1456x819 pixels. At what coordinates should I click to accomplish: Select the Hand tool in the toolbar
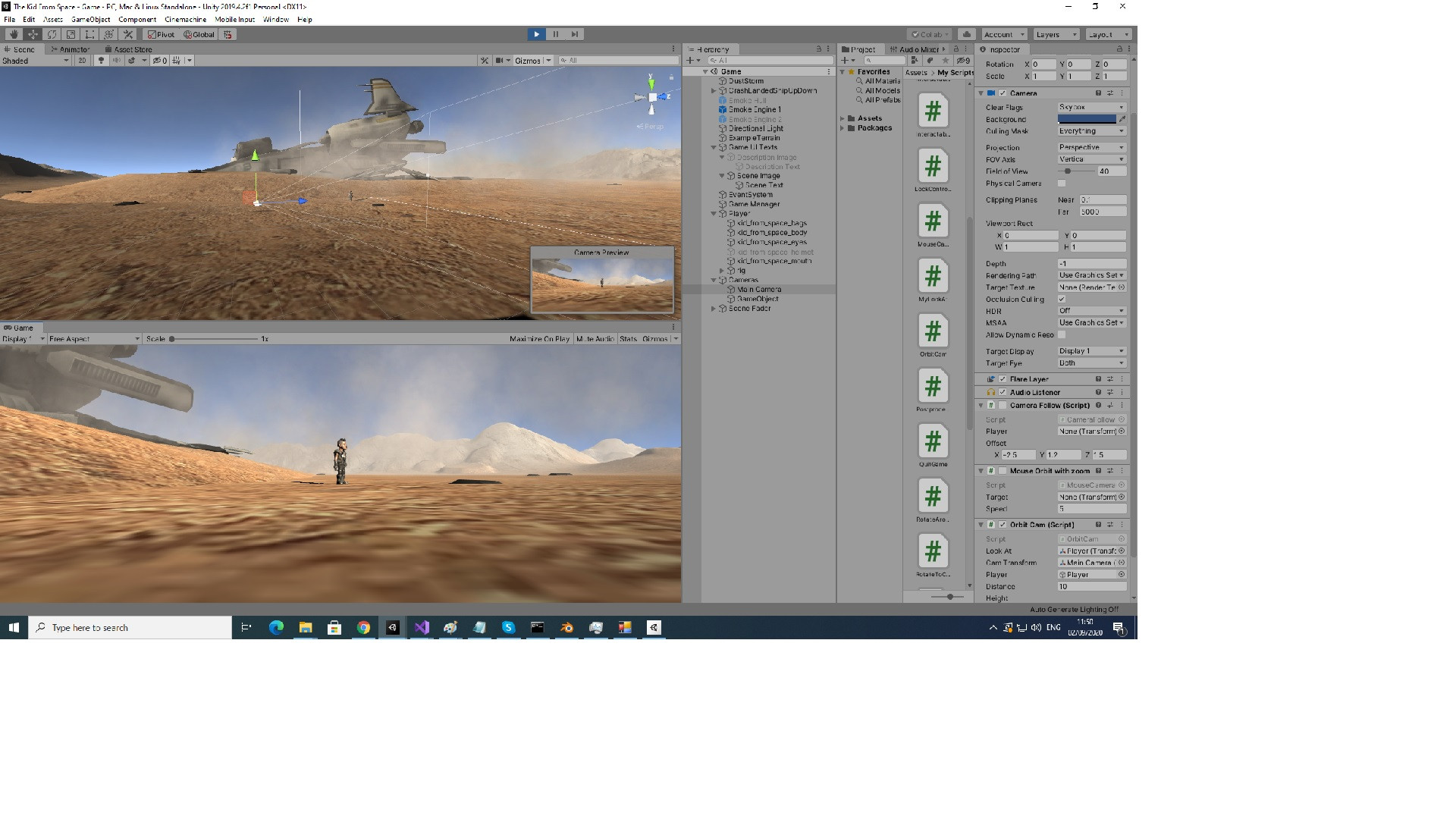coord(14,34)
